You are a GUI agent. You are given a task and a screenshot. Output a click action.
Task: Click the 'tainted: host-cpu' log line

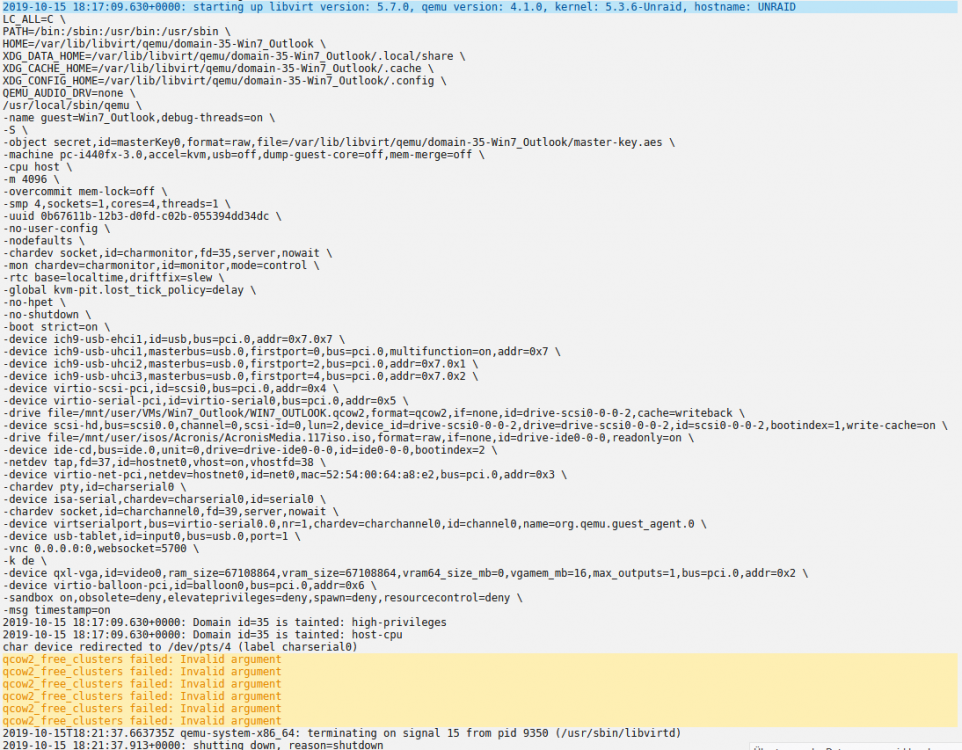pyautogui.click(x=202, y=633)
